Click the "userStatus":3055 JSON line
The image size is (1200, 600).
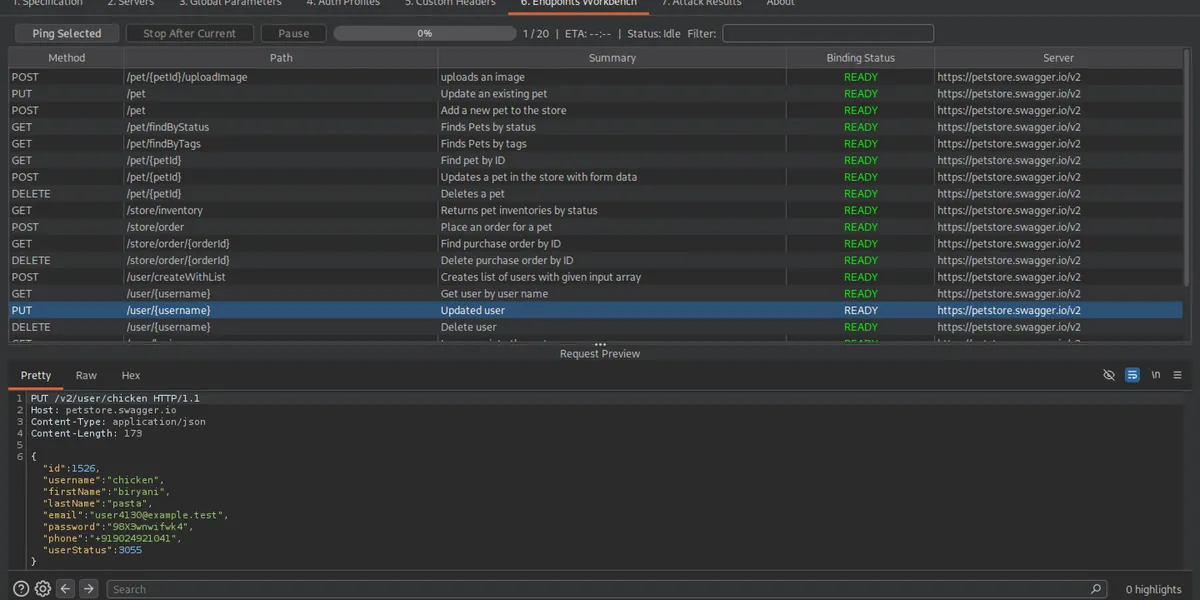pos(92,550)
